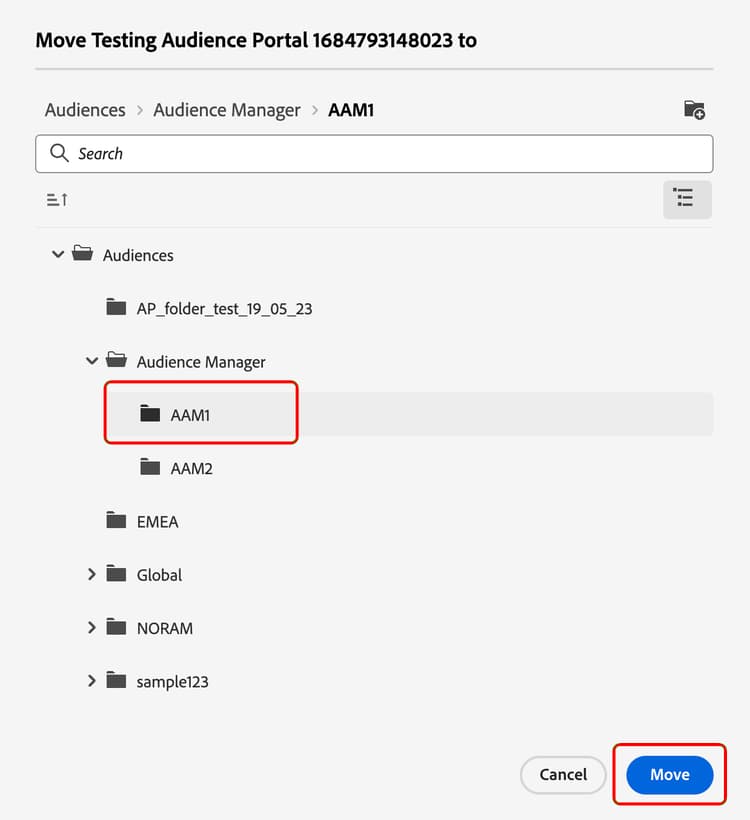Select the AP_folder_test_19_05_23 folder icon
The height and width of the screenshot is (820, 750).
tap(116, 307)
